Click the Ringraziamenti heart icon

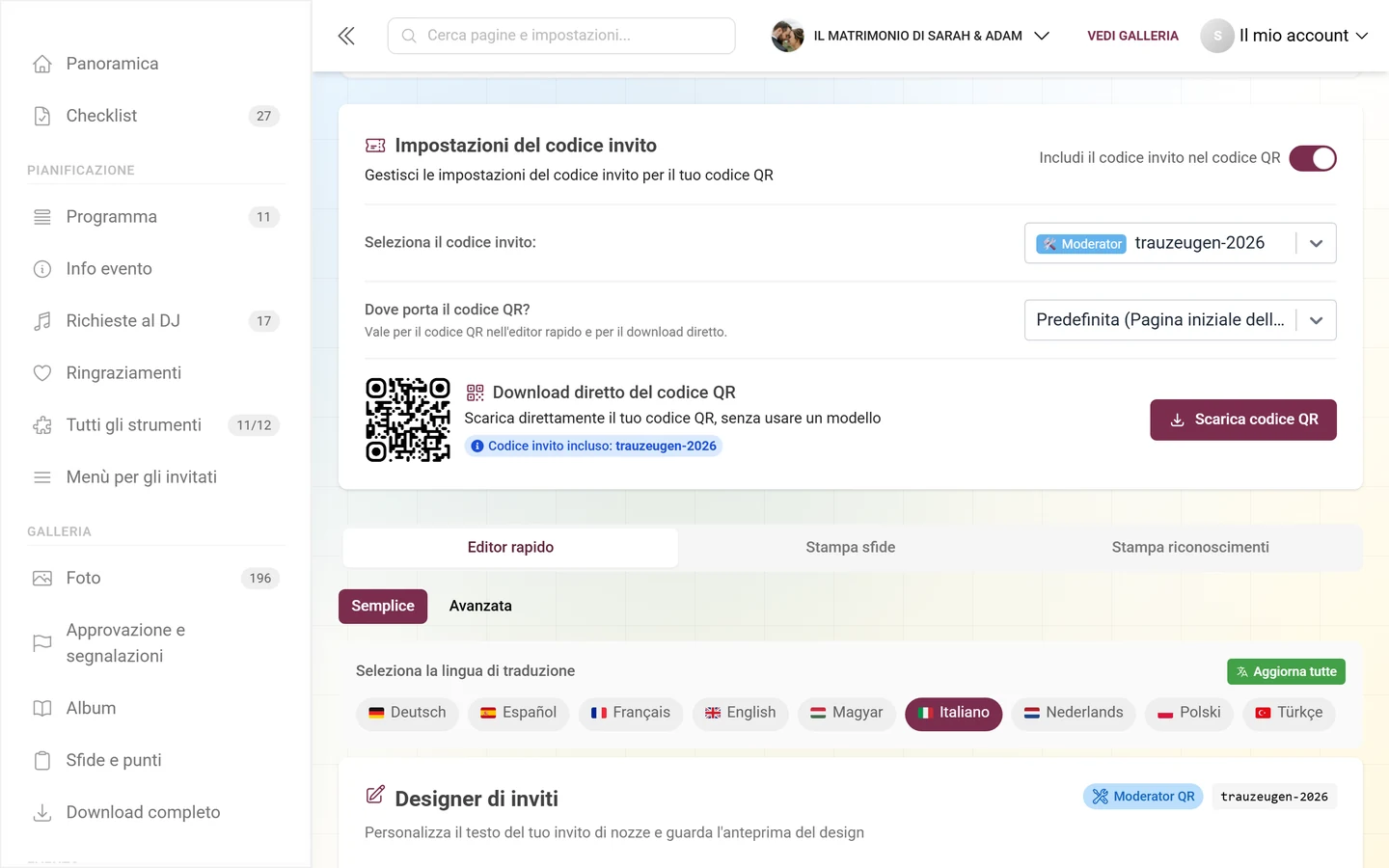tap(42, 373)
